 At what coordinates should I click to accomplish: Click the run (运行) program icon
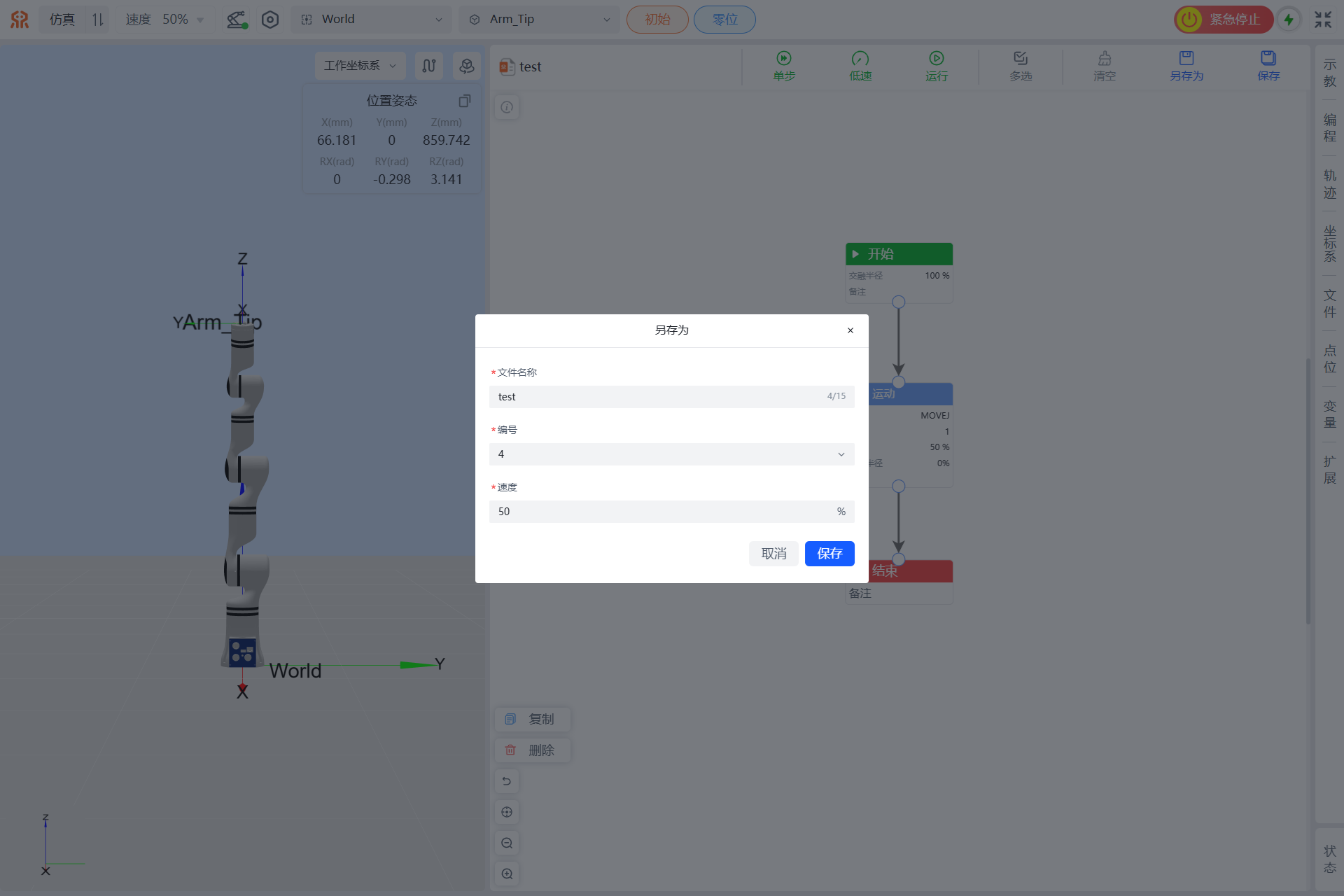click(x=936, y=59)
